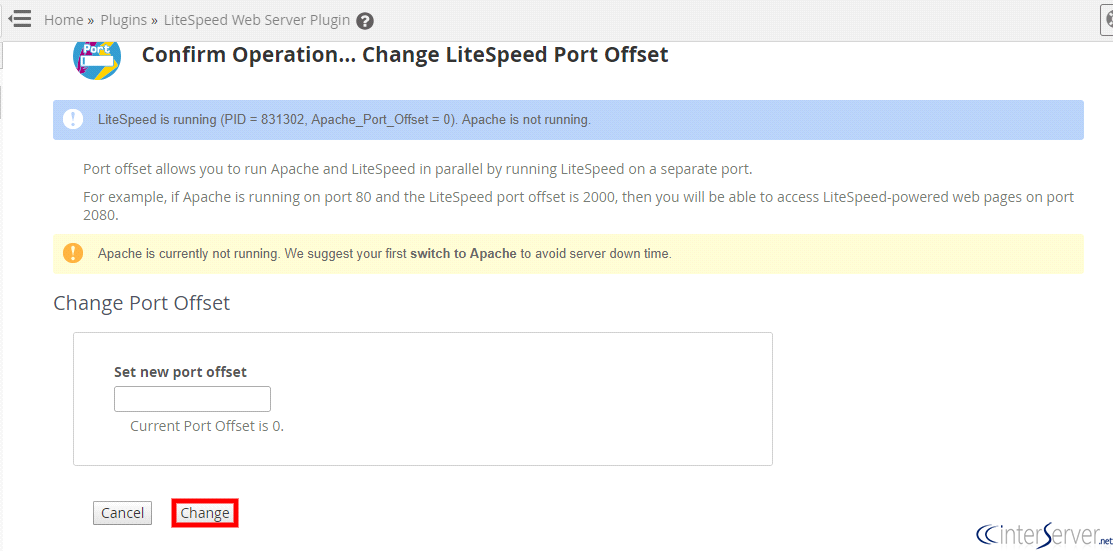Select 'Current Port Offset is 0.' text
Image resolution: width=1113 pixels, height=551 pixels.
(207, 427)
